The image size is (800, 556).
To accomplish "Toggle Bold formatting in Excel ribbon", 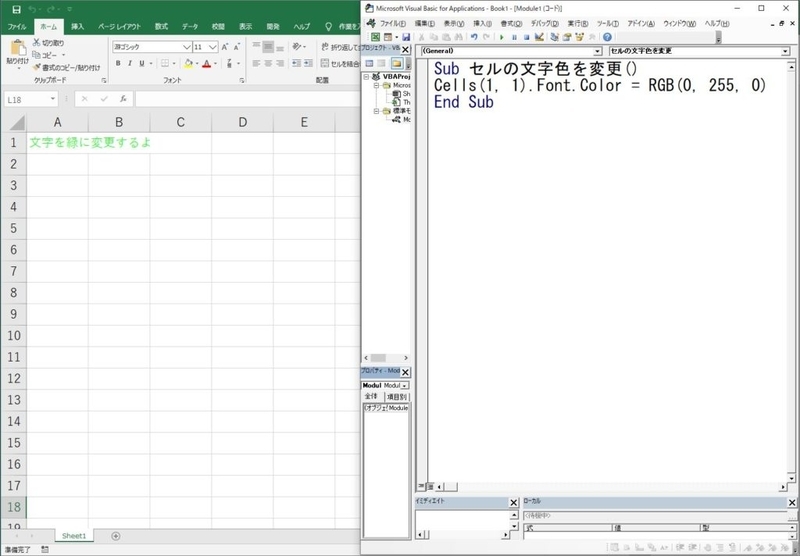I will point(118,63).
